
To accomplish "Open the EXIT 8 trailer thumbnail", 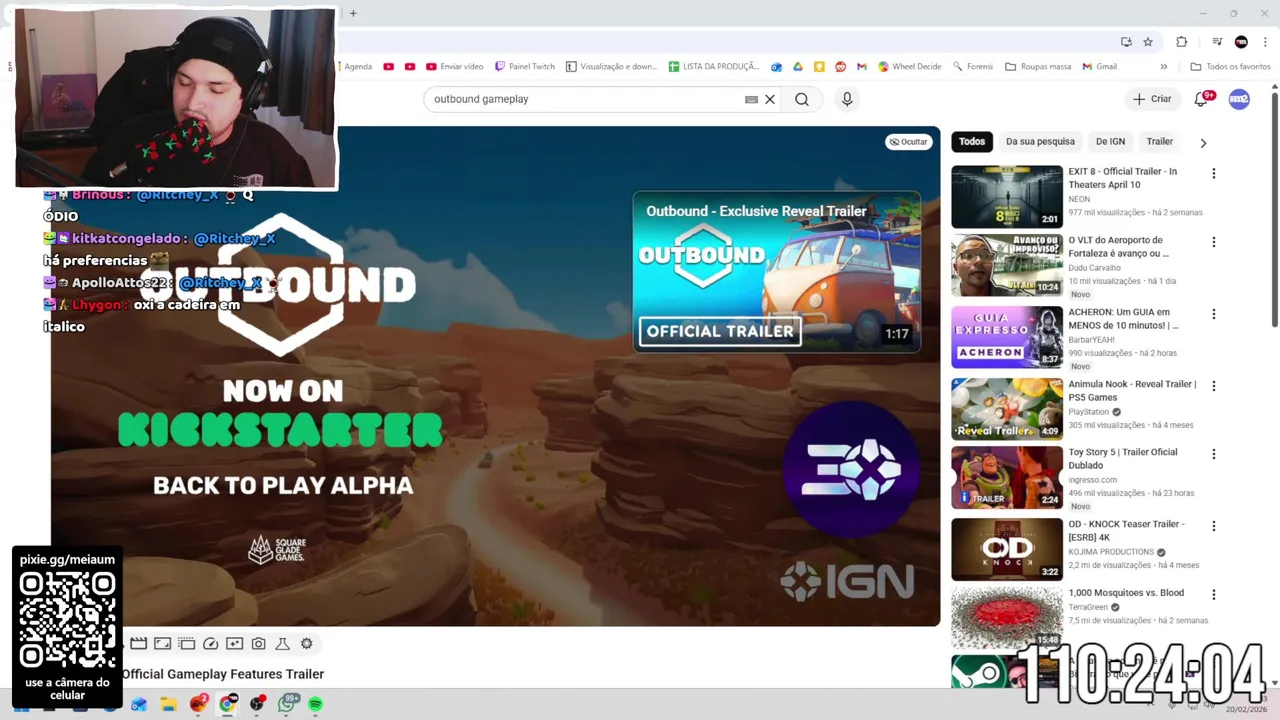I will tap(1007, 197).
